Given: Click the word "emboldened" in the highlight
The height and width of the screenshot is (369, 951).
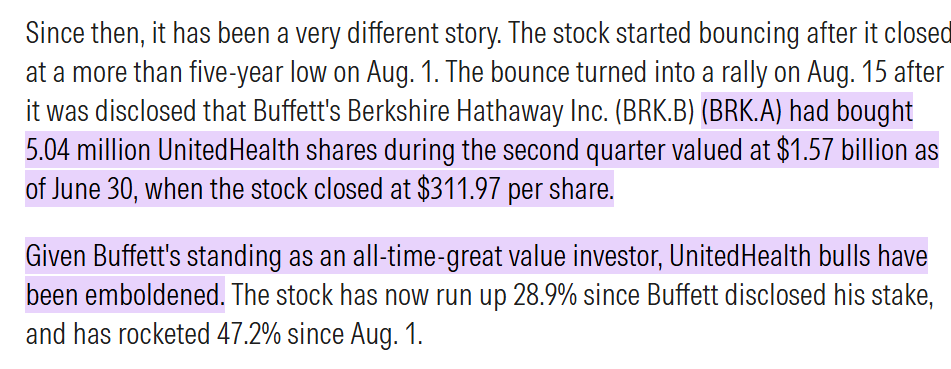Looking at the screenshot, I should pyautogui.click(x=153, y=295).
